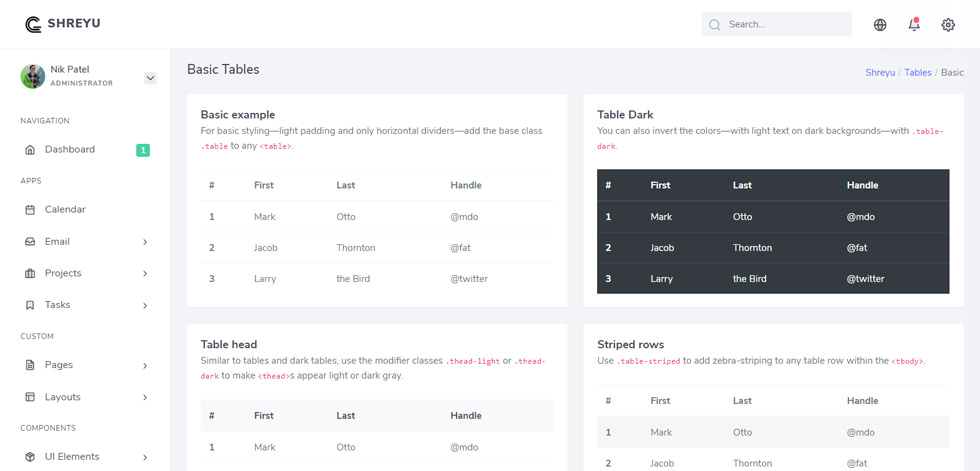The image size is (980, 471).
Task: Click the SHREYU brand name
Action: (74, 24)
